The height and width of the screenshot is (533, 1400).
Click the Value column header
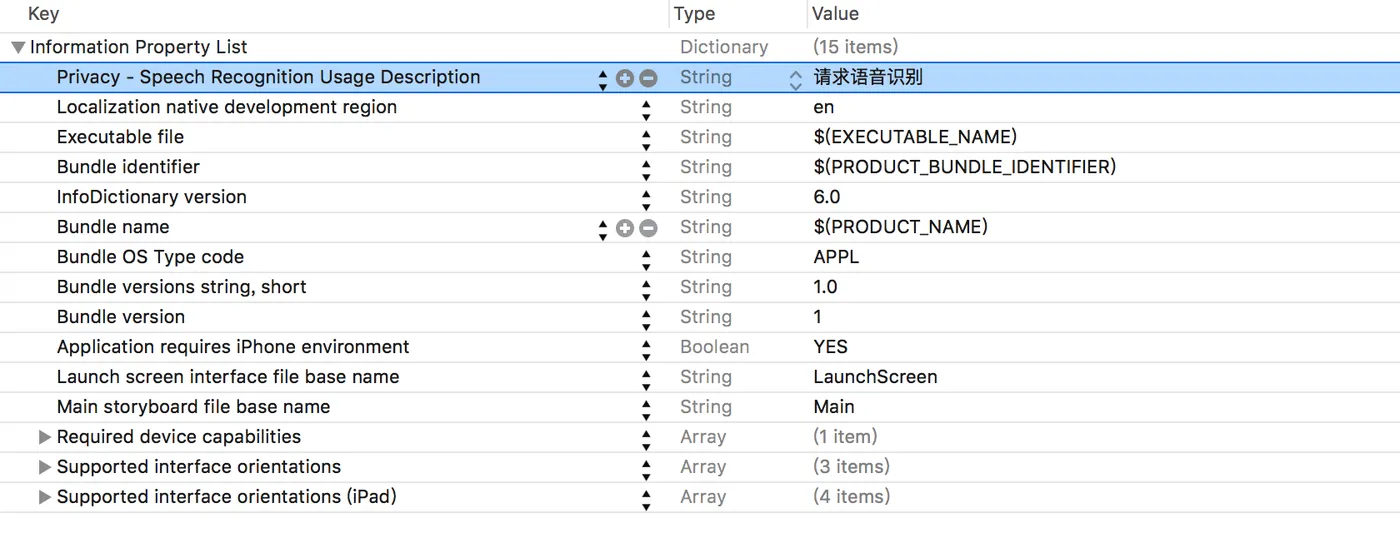coord(835,14)
